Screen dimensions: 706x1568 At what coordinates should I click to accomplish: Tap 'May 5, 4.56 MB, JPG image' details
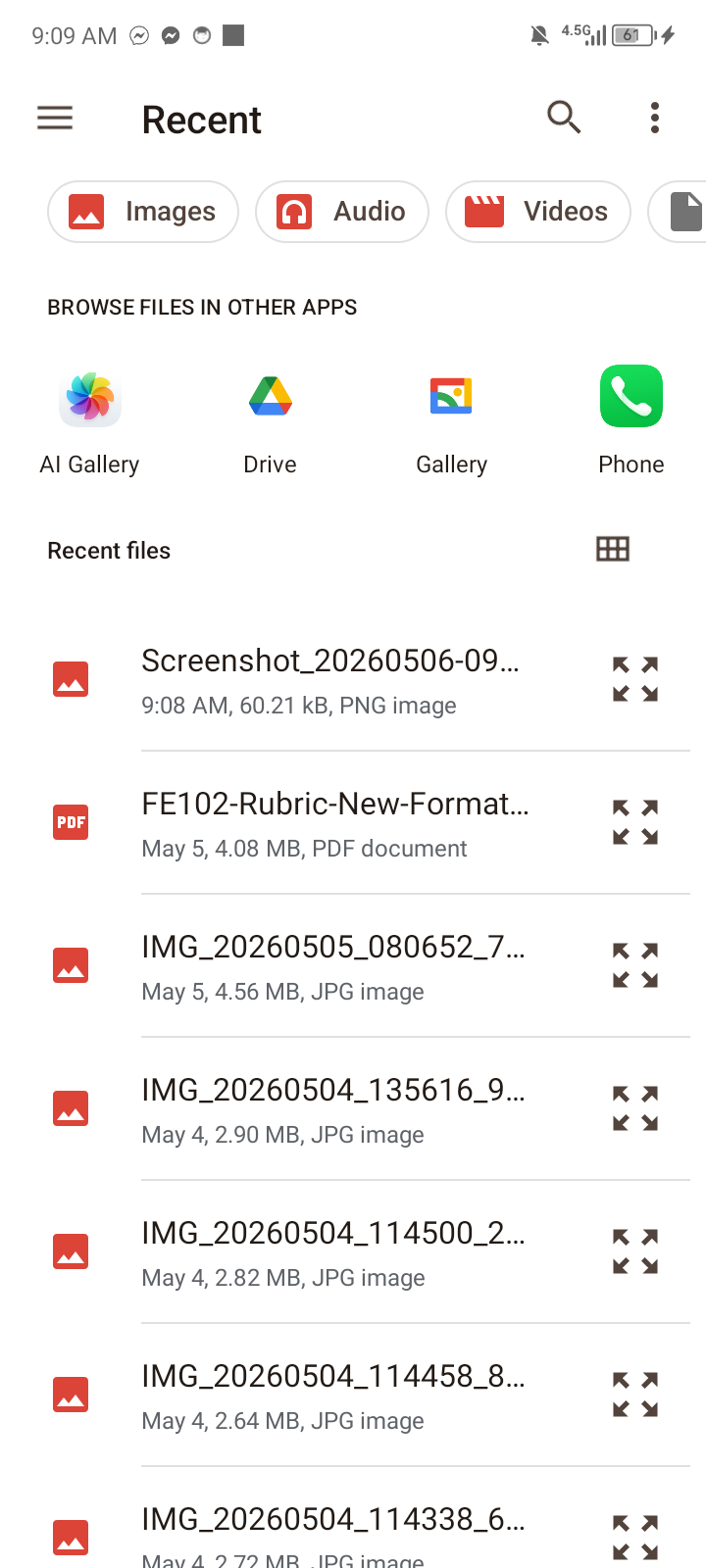tap(283, 992)
